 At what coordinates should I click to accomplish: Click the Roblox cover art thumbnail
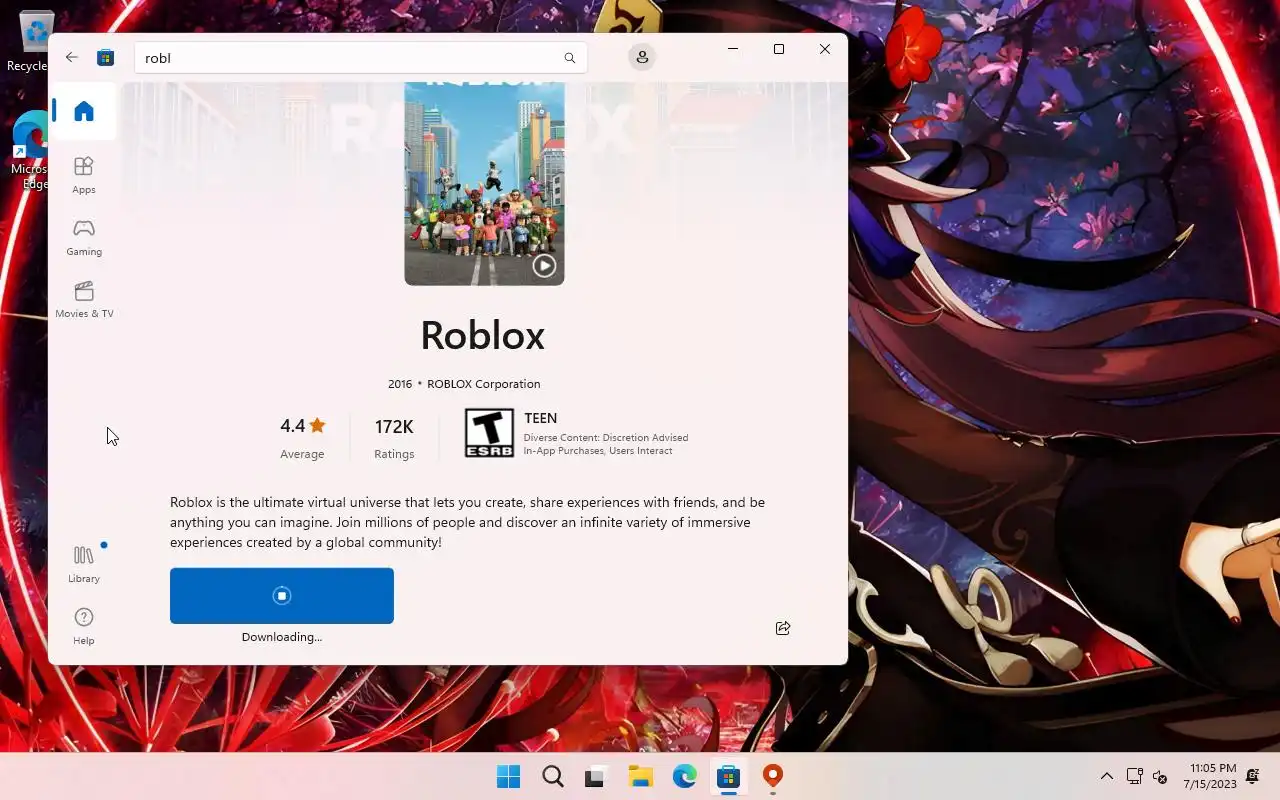click(484, 184)
